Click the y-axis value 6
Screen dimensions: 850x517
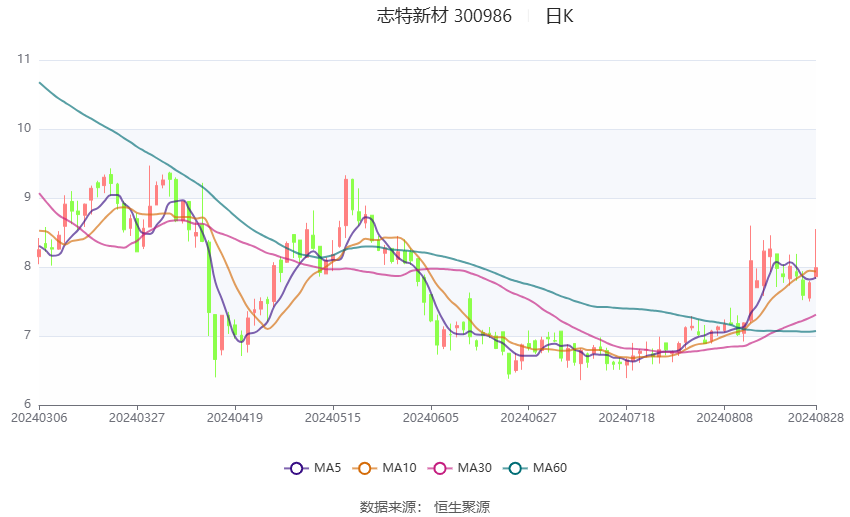pos(27,404)
